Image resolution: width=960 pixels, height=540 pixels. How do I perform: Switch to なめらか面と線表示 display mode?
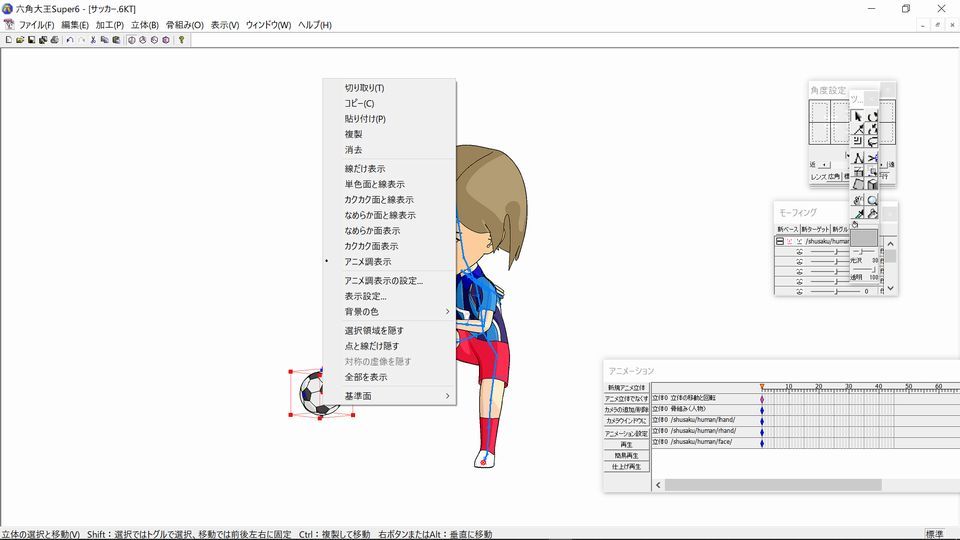(389, 215)
